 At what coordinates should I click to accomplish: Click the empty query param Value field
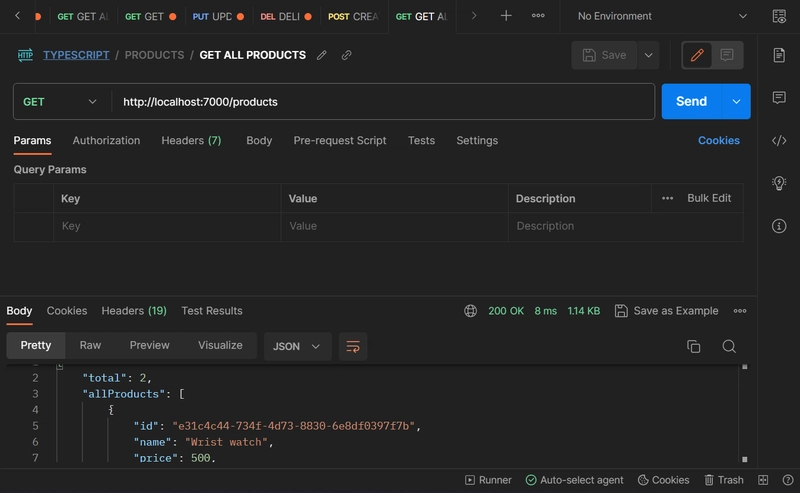394,226
